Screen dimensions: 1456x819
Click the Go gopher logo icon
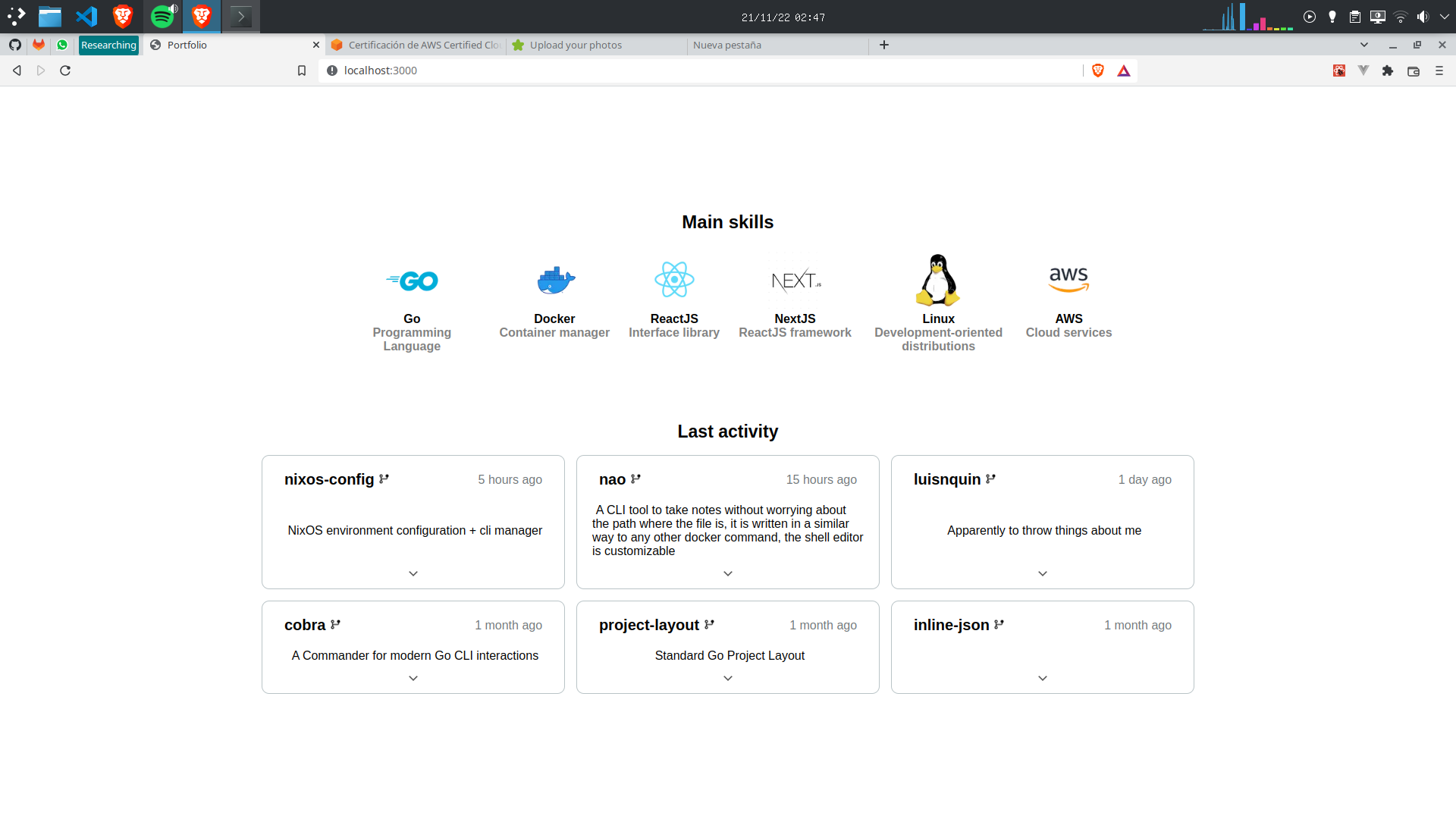412,281
